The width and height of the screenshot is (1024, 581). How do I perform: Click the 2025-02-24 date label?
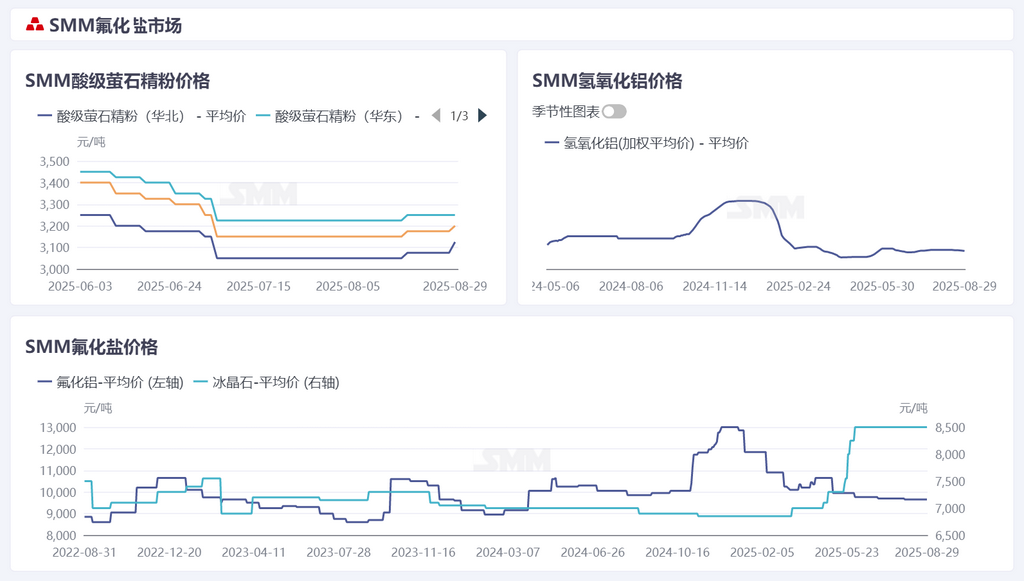tap(798, 286)
